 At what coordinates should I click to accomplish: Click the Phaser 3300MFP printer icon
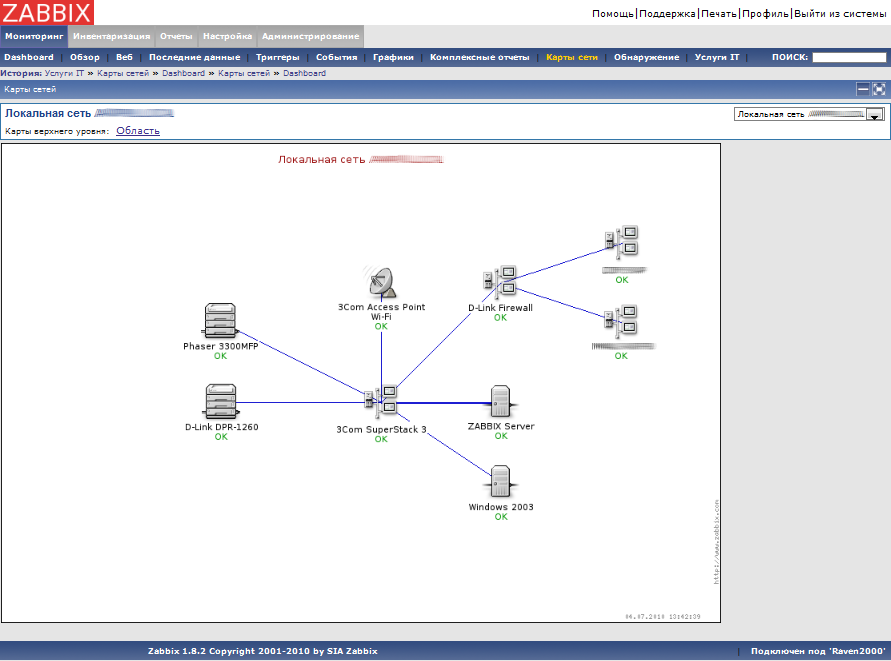click(x=220, y=320)
